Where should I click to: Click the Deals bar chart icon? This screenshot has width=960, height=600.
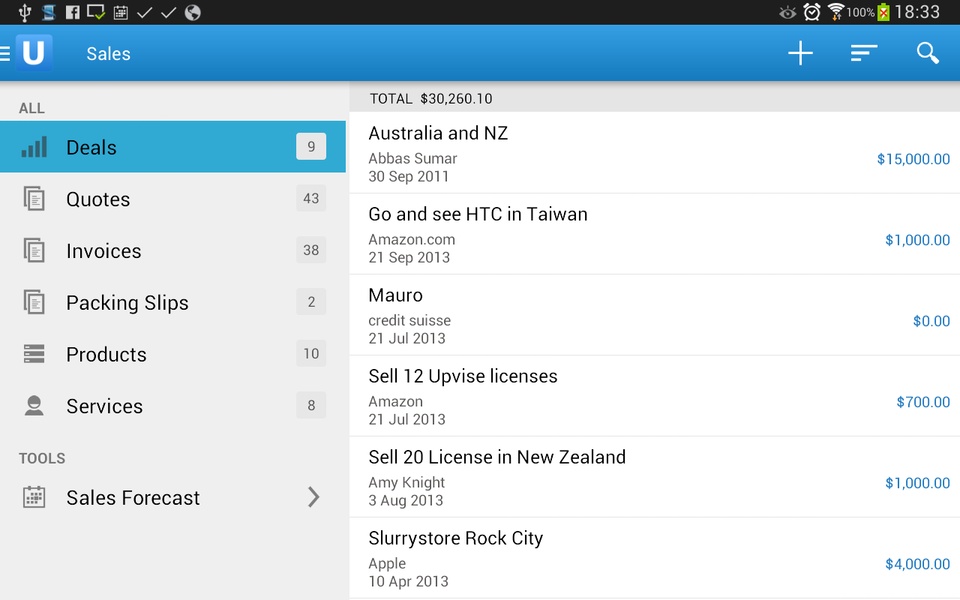click(34, 147)
